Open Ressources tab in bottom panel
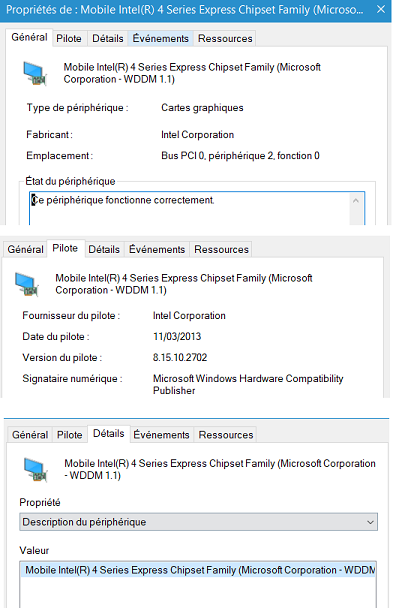 226,435
